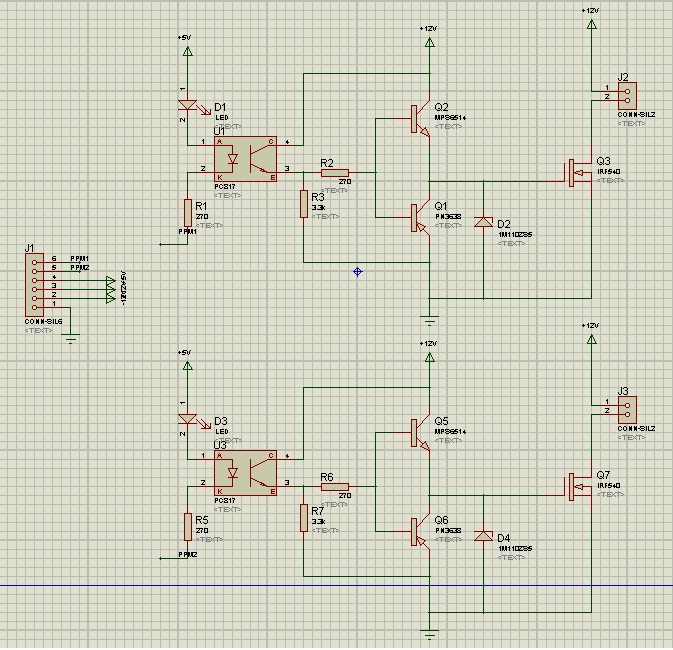
Task: Select the U3 PC817 optocoupler body
Action: [246, 473]
